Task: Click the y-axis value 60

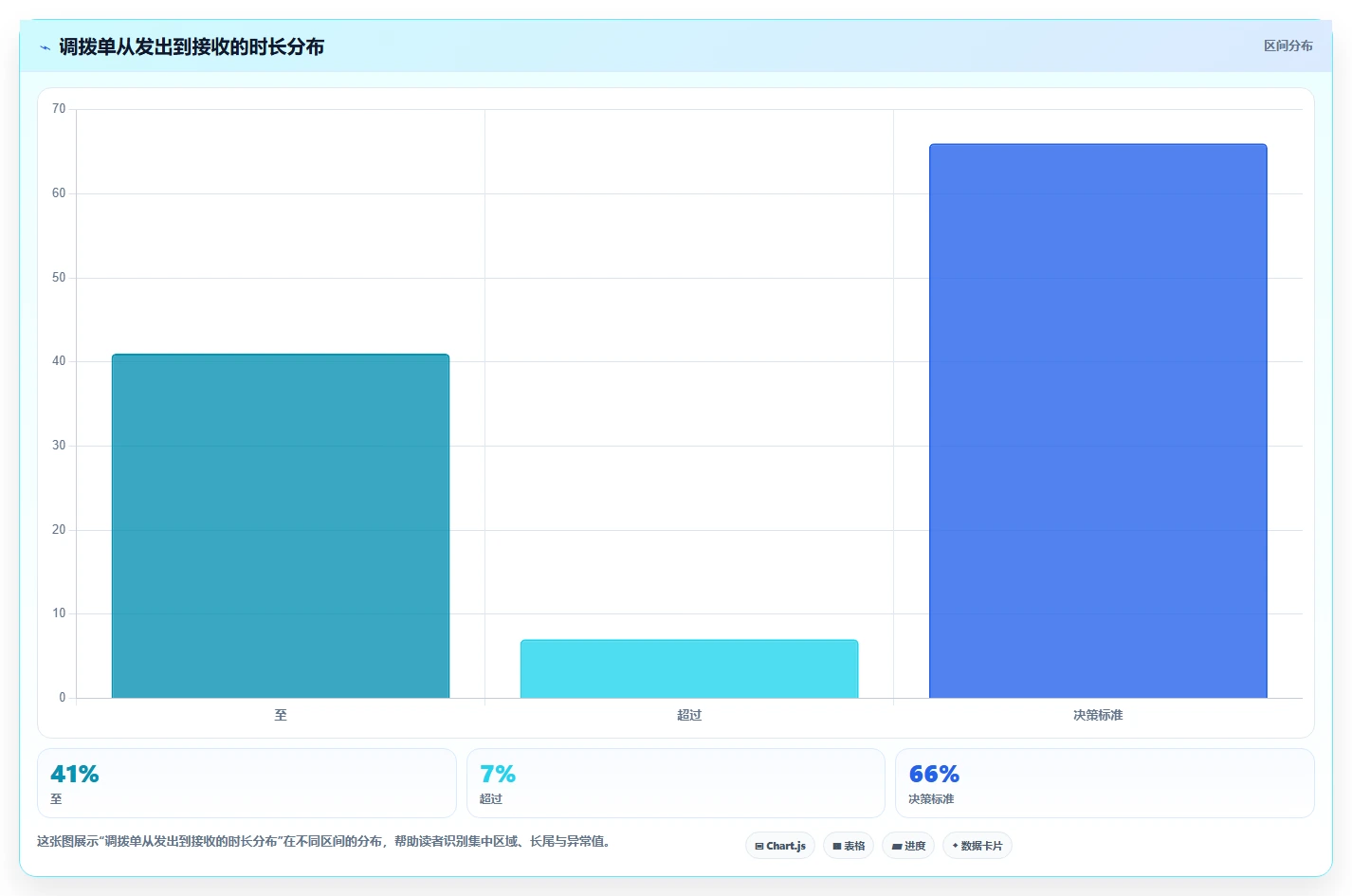Action: 59,193
